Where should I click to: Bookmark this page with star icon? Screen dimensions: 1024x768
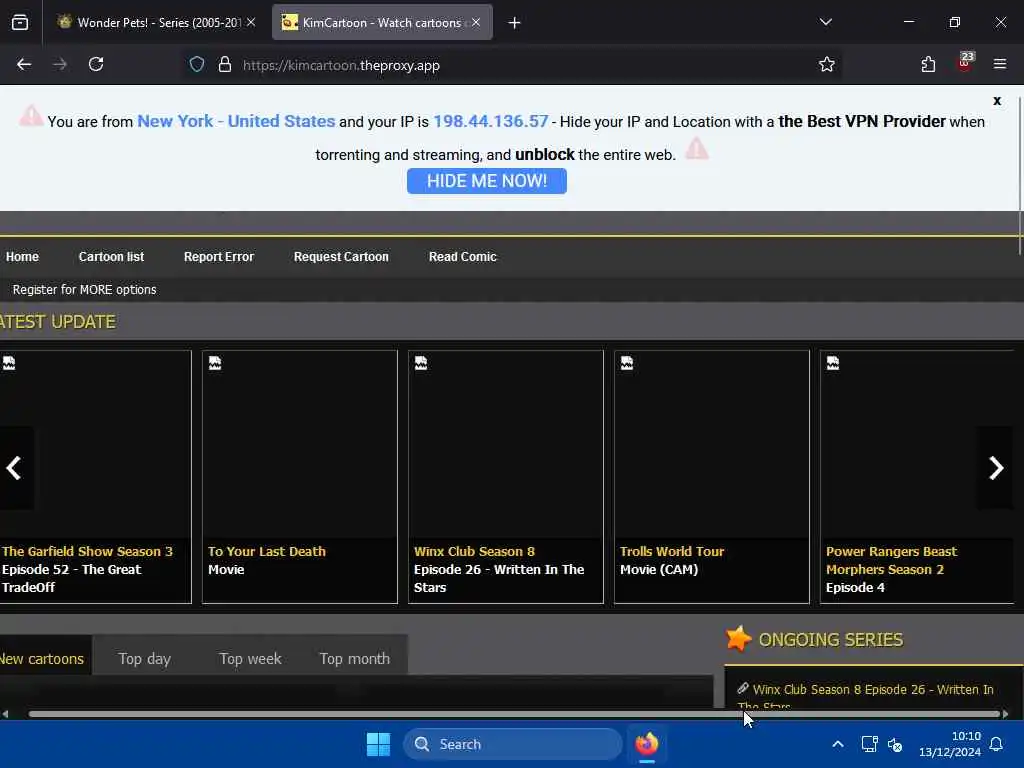827,64
